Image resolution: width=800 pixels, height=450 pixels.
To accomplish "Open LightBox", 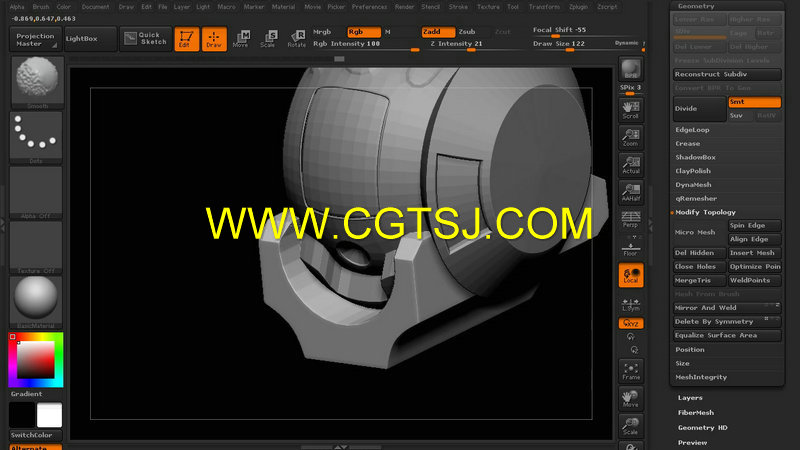I will point(90,39).
